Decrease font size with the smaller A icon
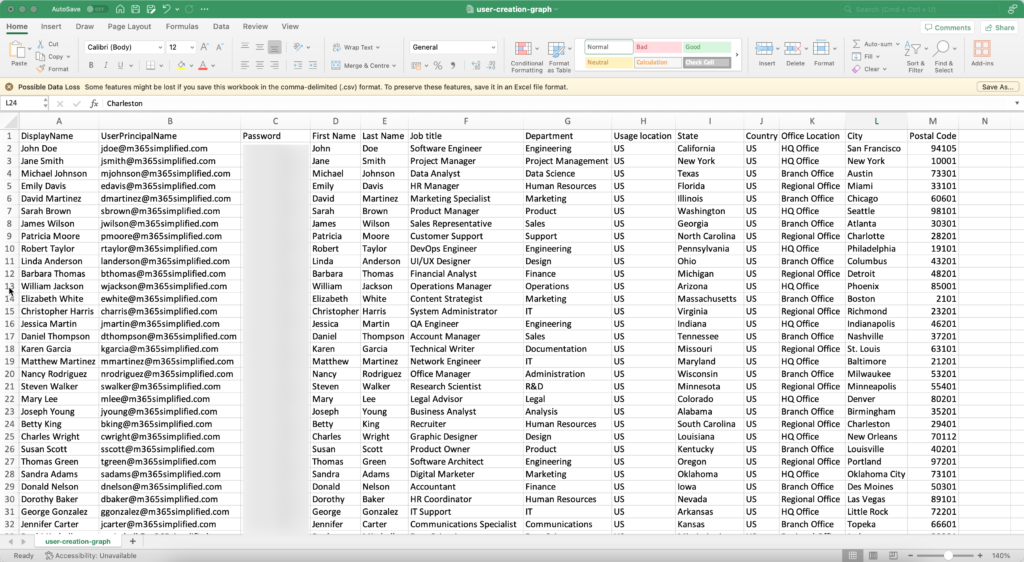1024x562 pixels. click(x=219, y=47)
